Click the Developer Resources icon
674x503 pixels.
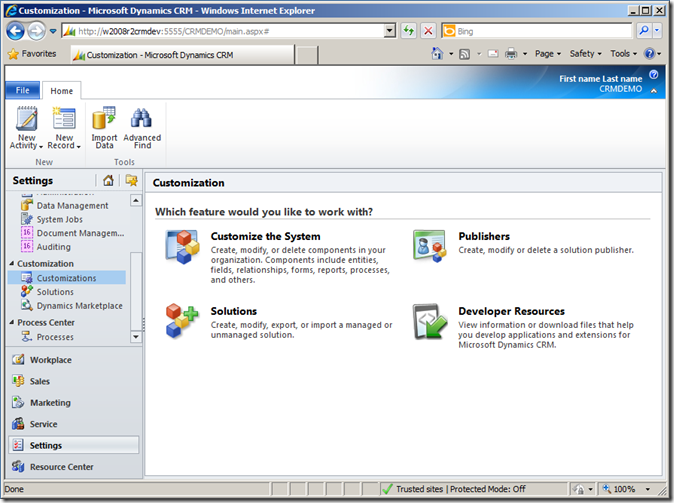click(430, 320)
